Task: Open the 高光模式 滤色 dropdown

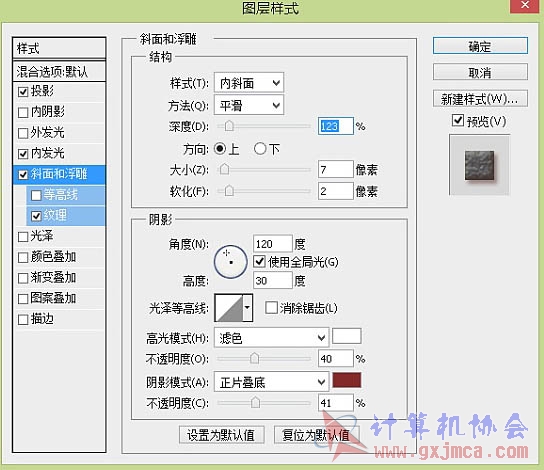Action: pos(271,337)
